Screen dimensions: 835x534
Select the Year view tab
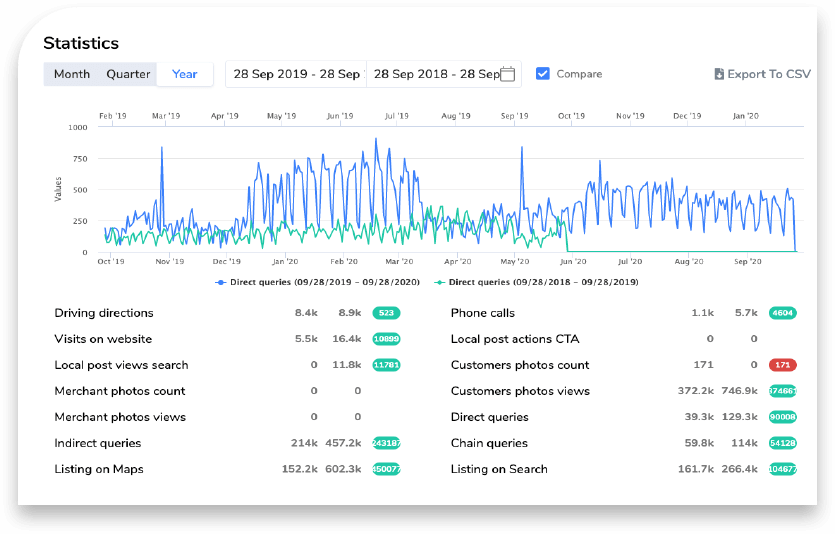click(x=185, y=74)
